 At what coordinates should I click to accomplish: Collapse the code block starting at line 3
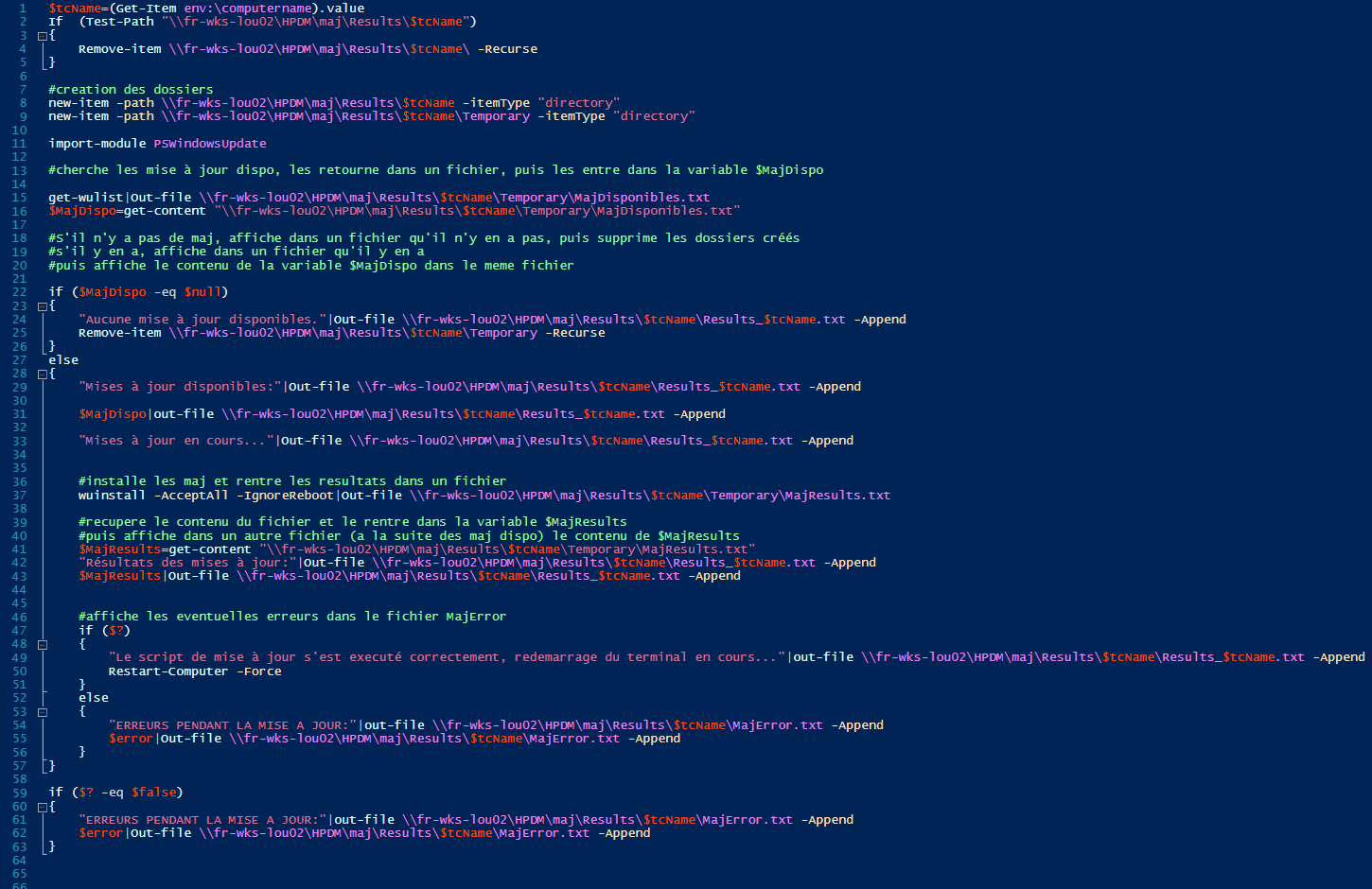(43, 36)
